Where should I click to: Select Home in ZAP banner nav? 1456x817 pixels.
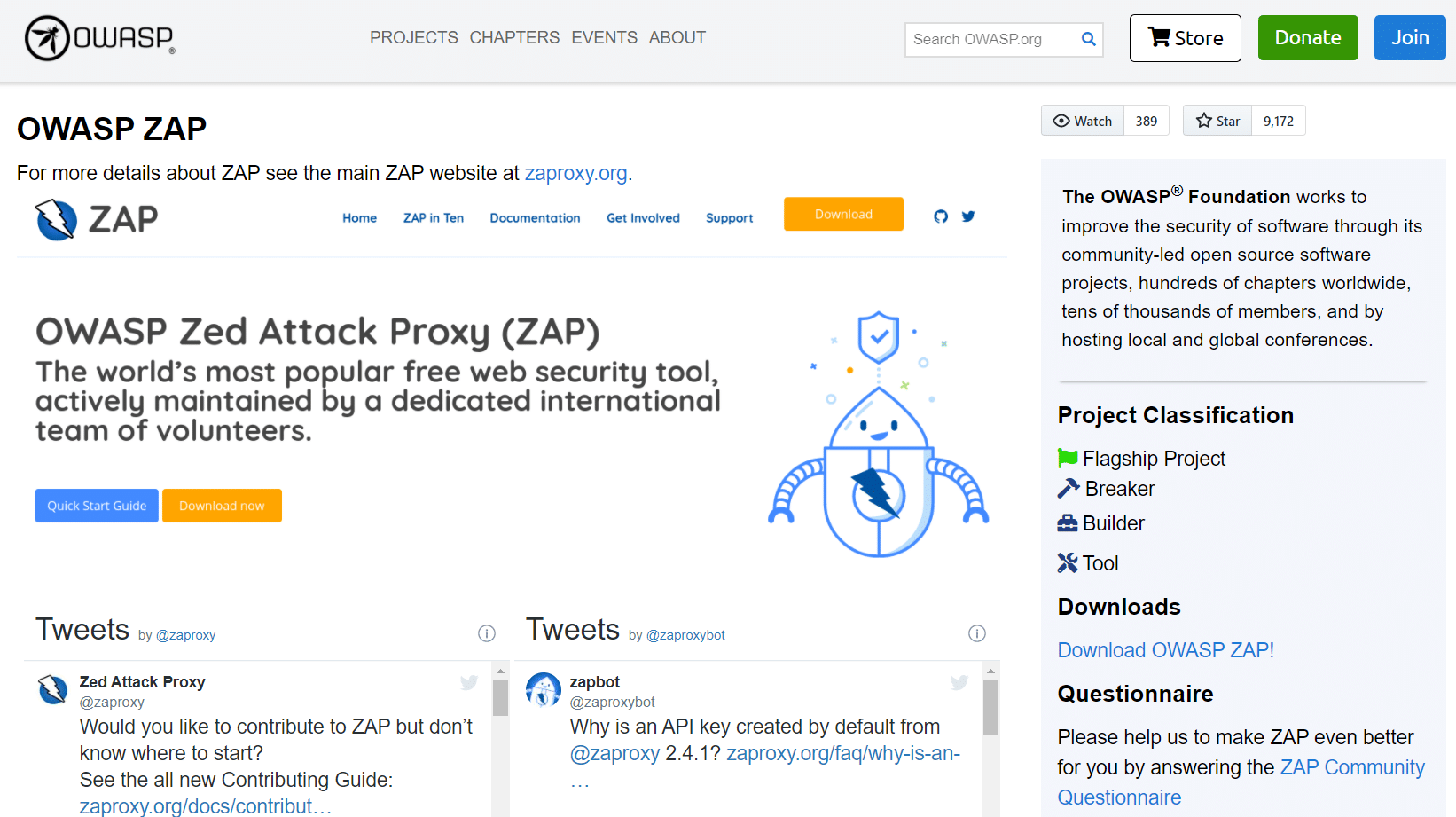360,218
